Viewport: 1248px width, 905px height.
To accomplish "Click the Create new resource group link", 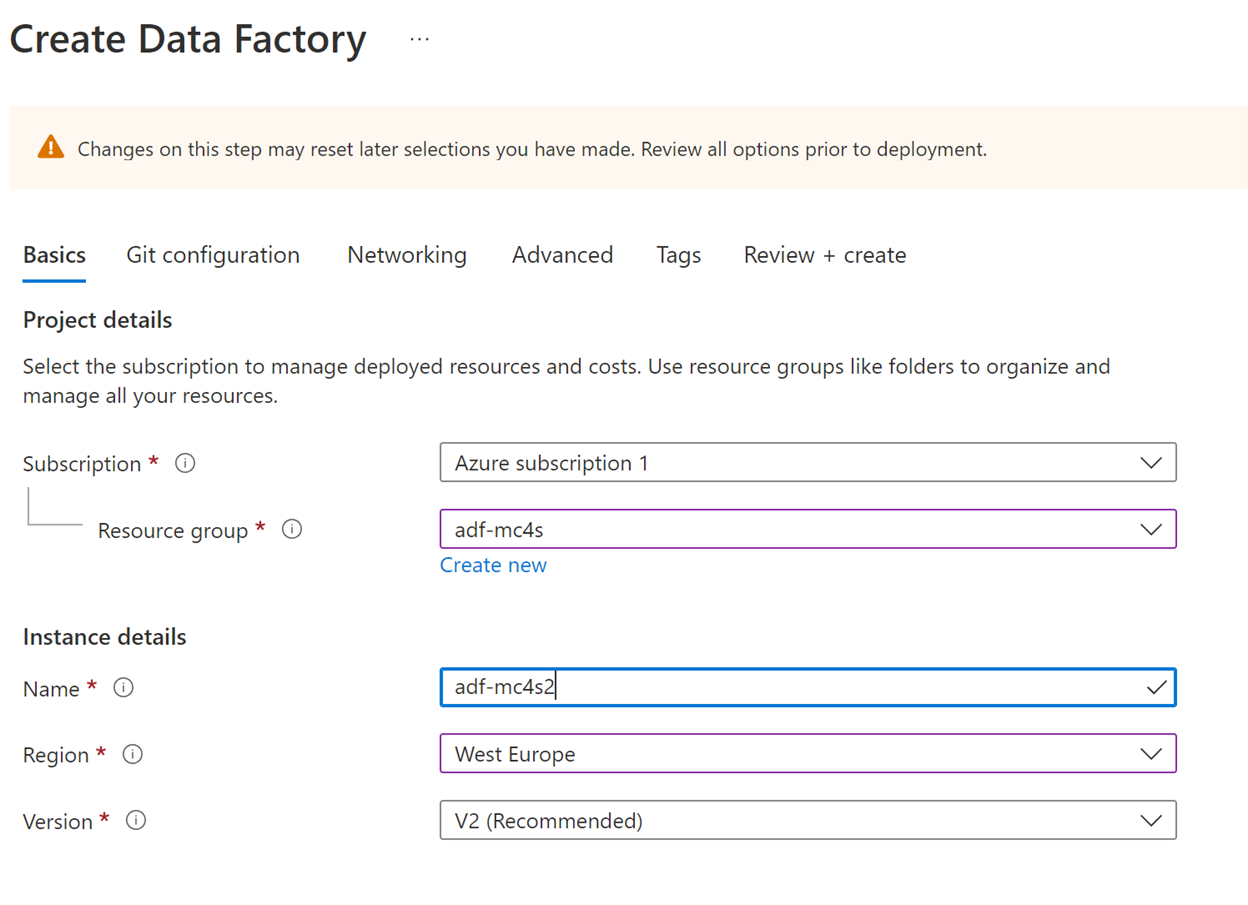I will pyautogui.click(x=493, y=565).
